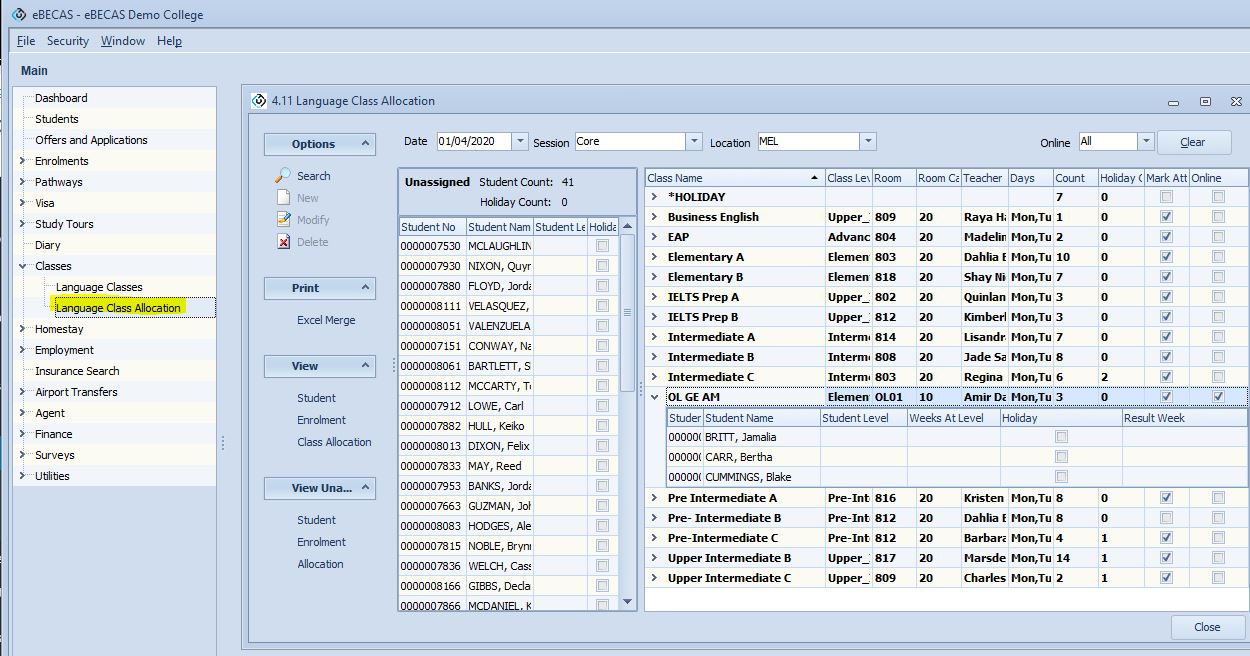Screen dimensions: 1250x656
Task: Open the Security menu
Action: (x=68, y=41)
